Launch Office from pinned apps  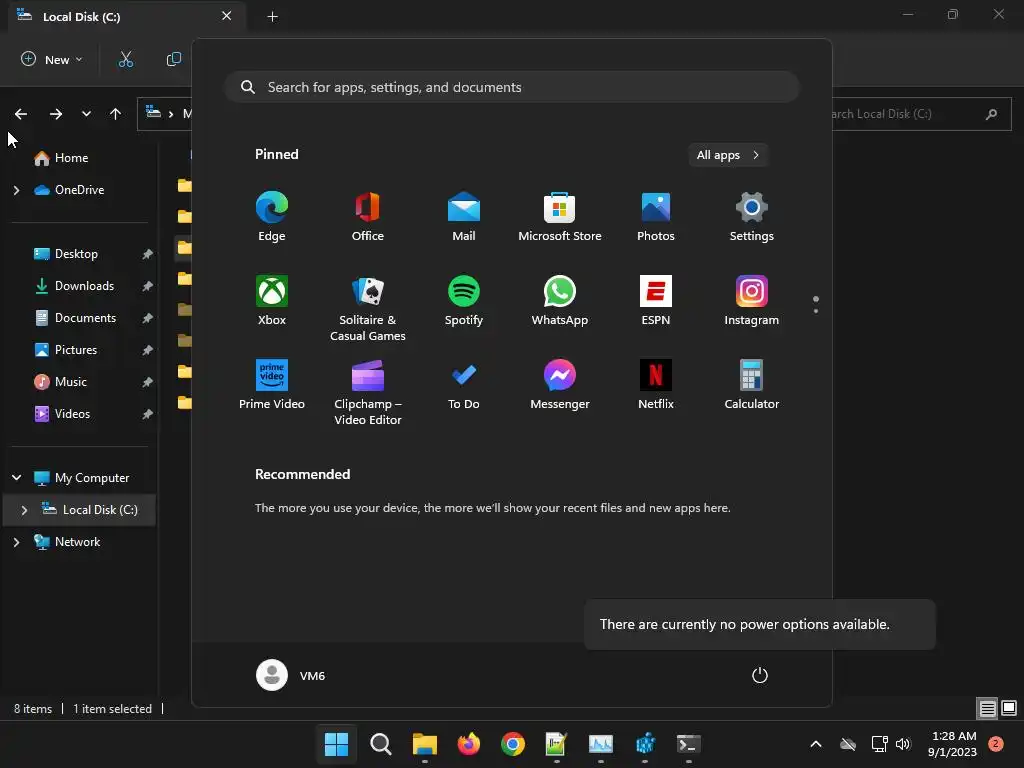pos(368,217)
